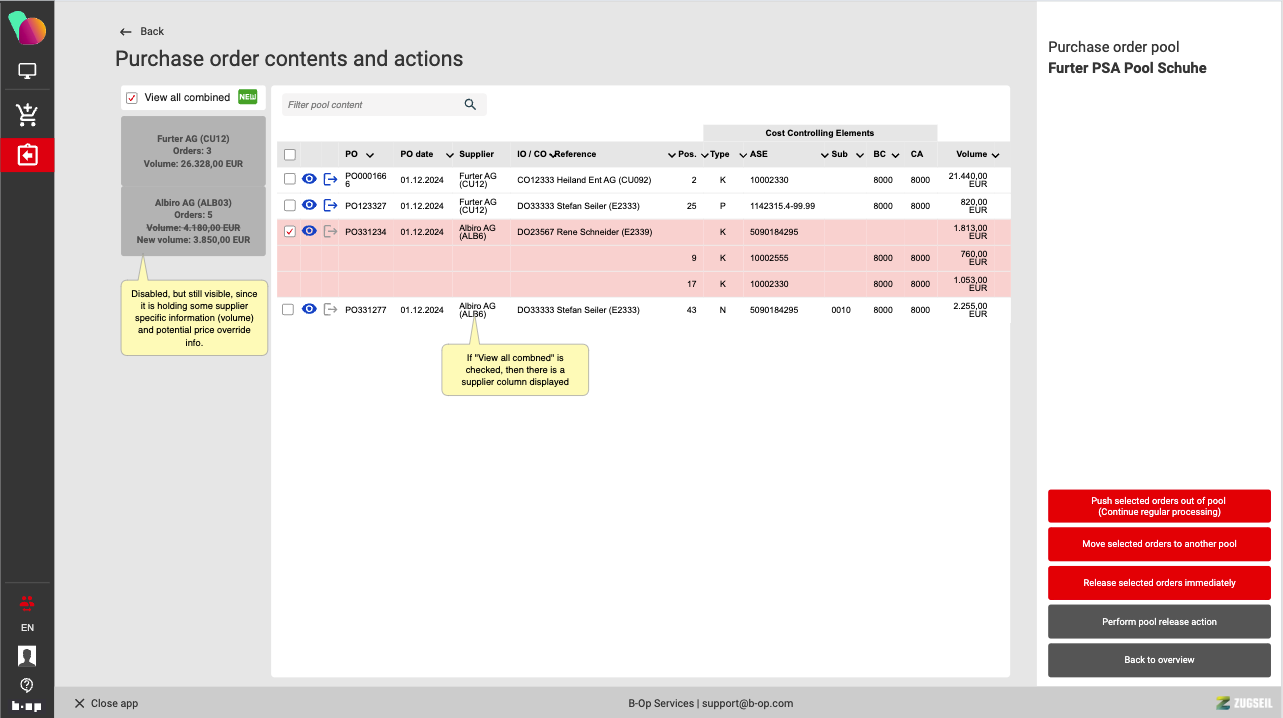Screen dimensions: 1283x718
Task: Switch language via EN in sidebar
Action: (27, 628)
